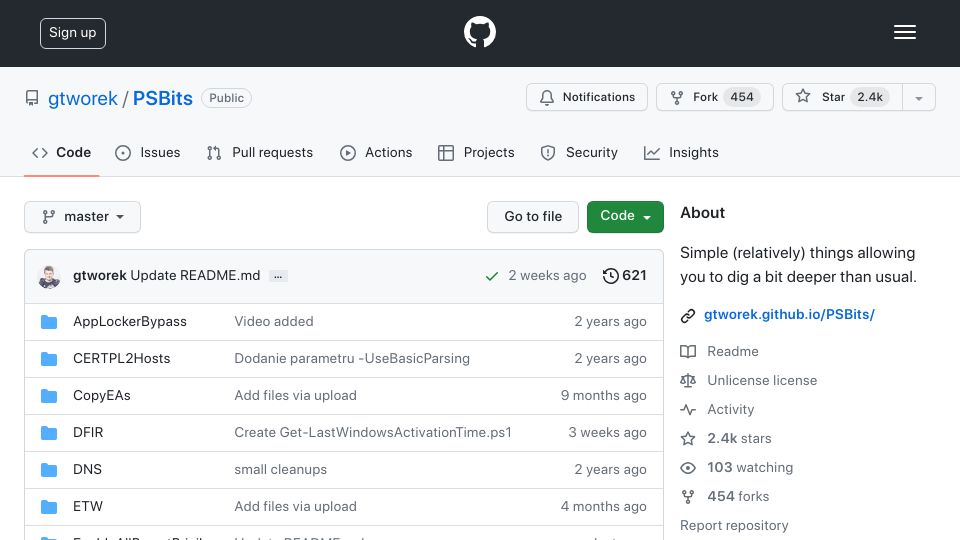The image size is (960, 540).
Task: Open 'small cleanups' commit message
Action: 280,470
